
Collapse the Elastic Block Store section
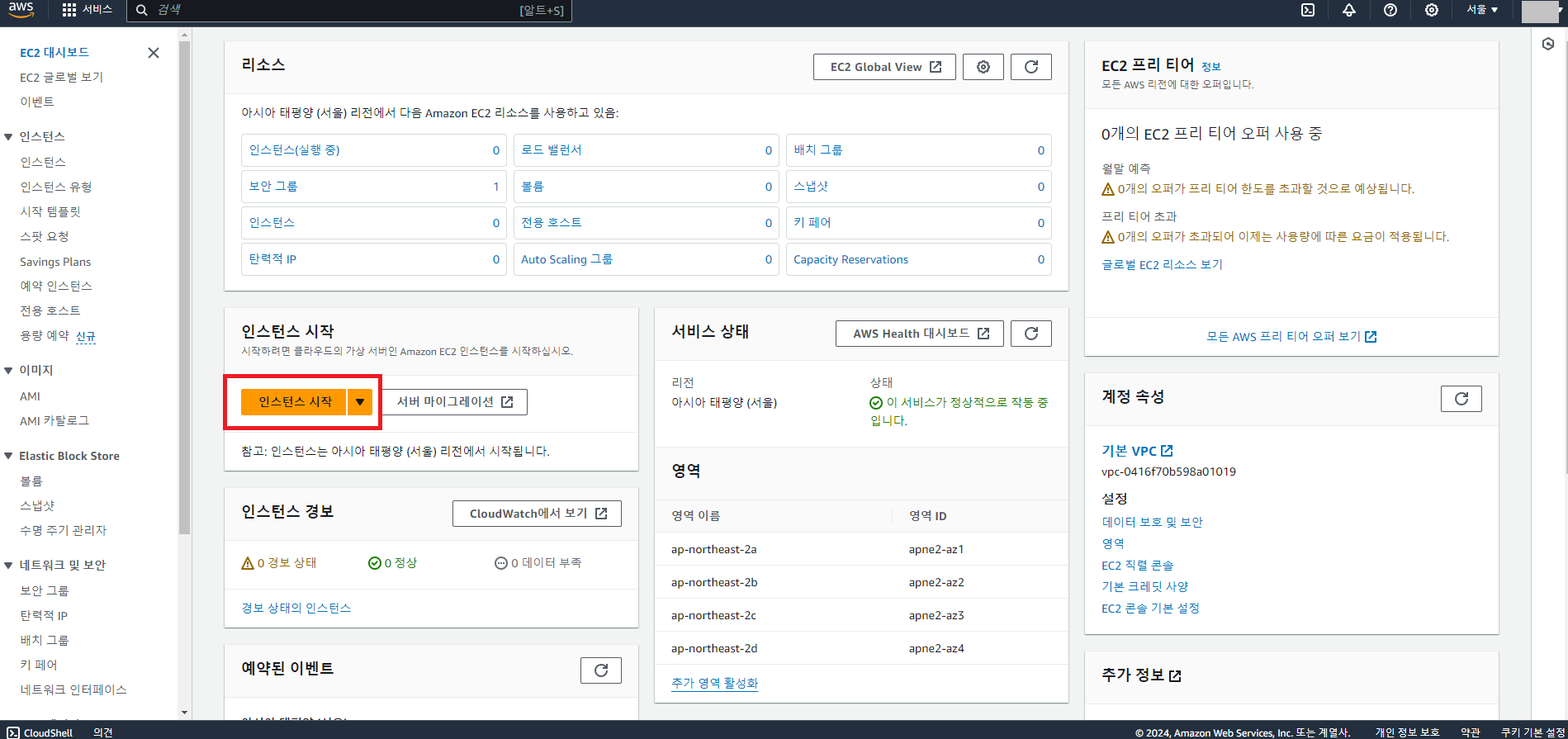pos(8,456)
